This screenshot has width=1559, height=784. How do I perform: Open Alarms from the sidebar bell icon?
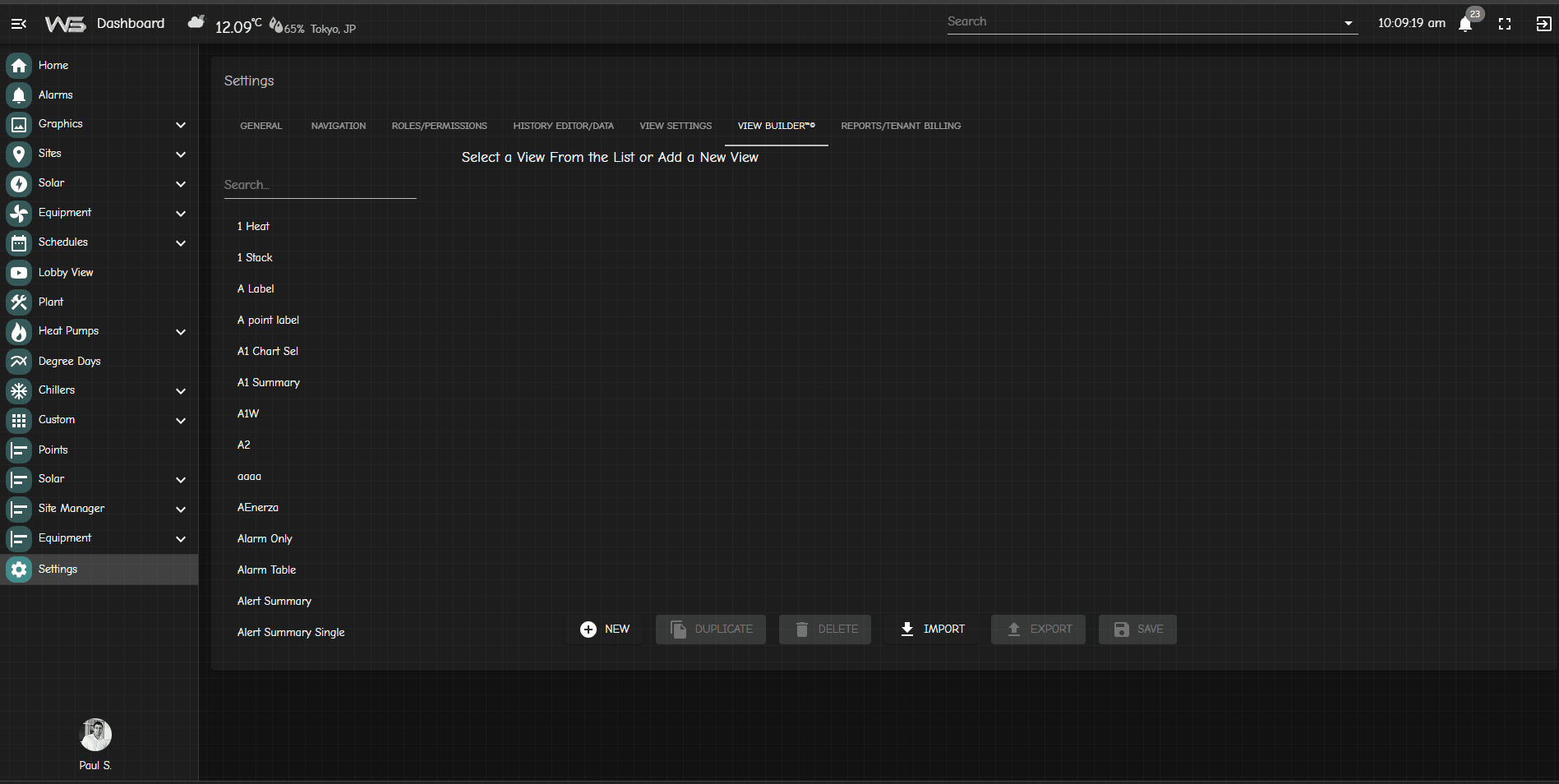pos(19,95)
